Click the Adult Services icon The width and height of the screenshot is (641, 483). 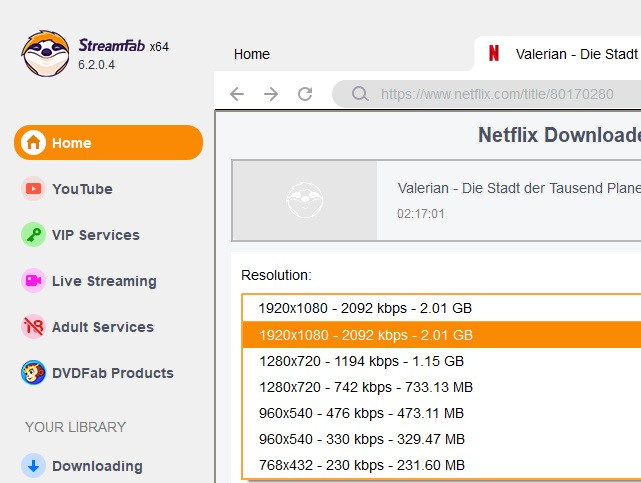coord(34,327)
